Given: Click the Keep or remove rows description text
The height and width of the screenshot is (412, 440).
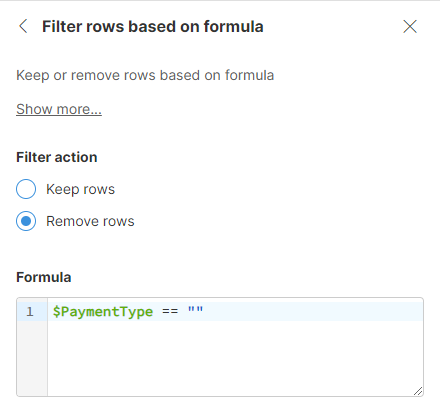Looking at the screenshot, I should click(x=145, y=75).
